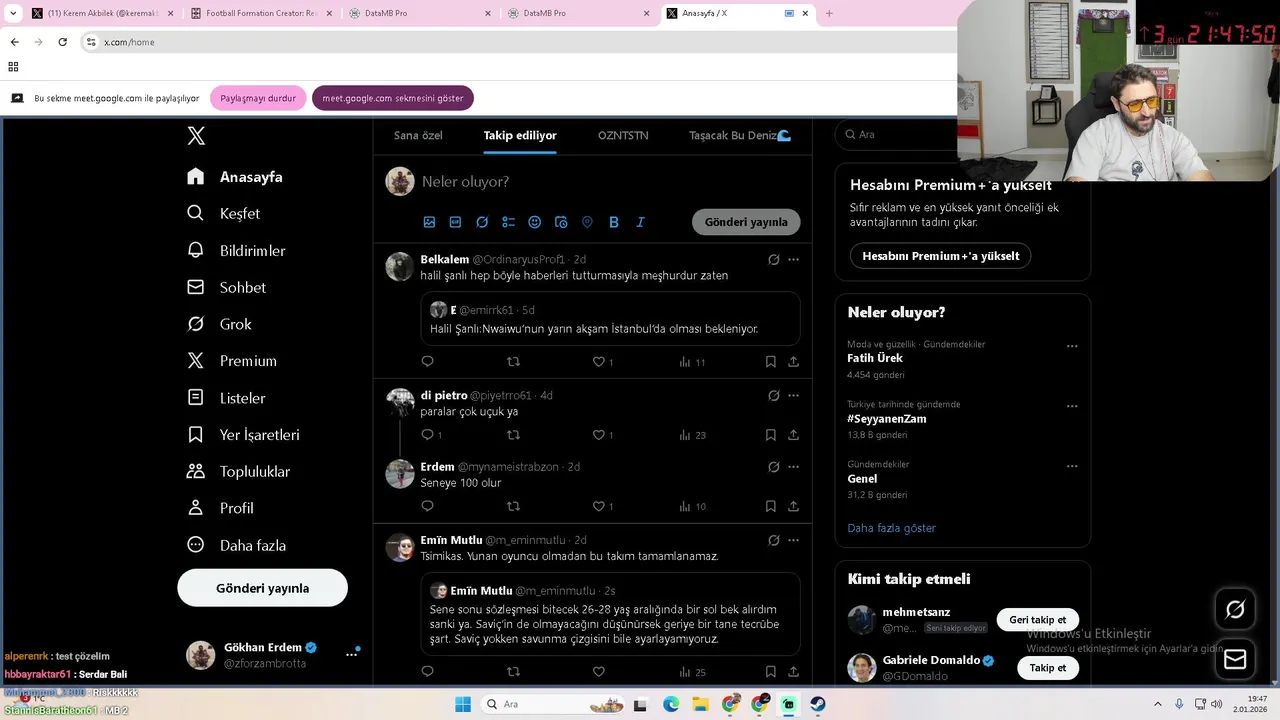Viewport: 1280px width, 720px height.
Task: Open Premium in the sidebar
Action: (232, 361)
